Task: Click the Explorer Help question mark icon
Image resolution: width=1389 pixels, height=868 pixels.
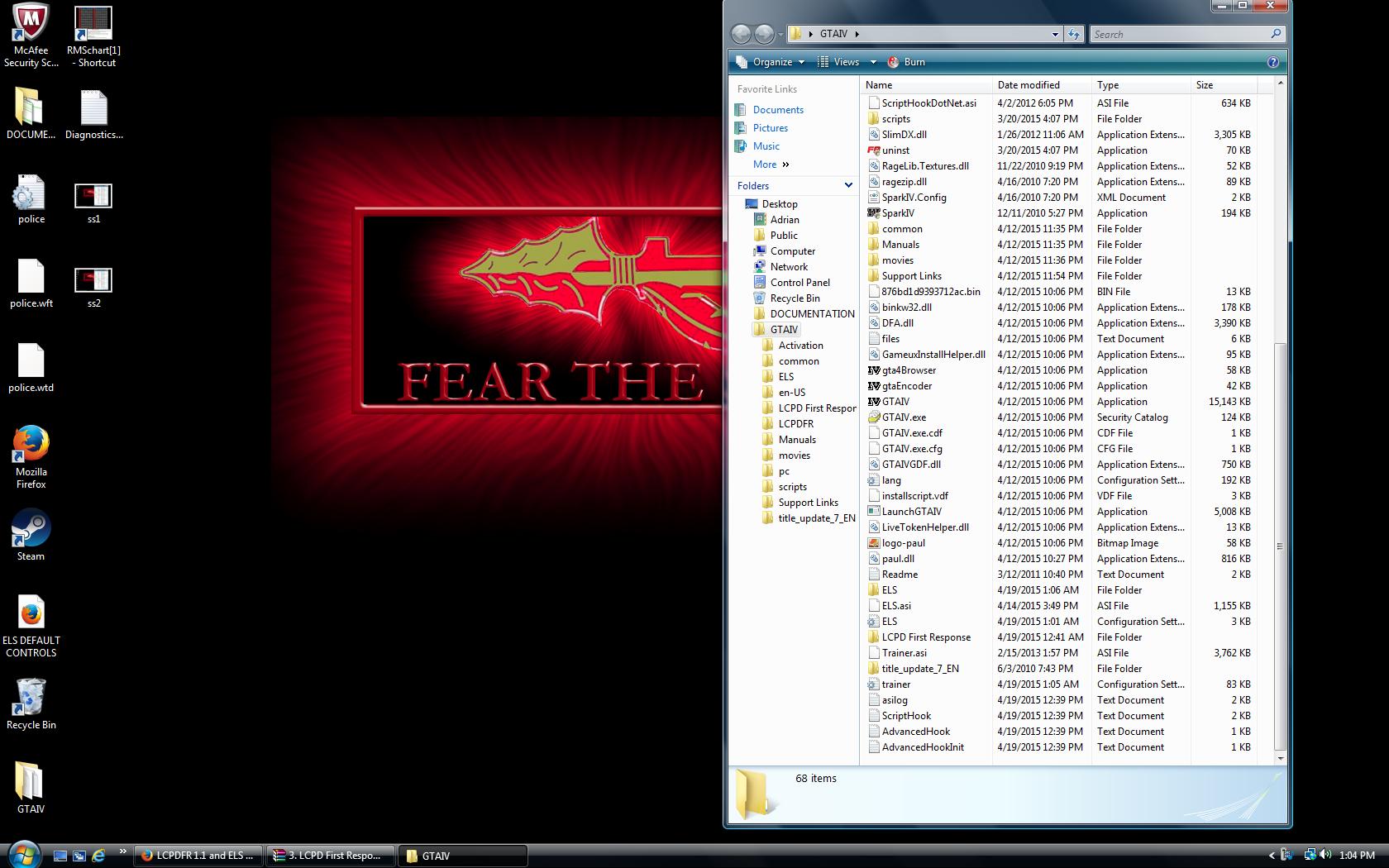Action: 1272,62
